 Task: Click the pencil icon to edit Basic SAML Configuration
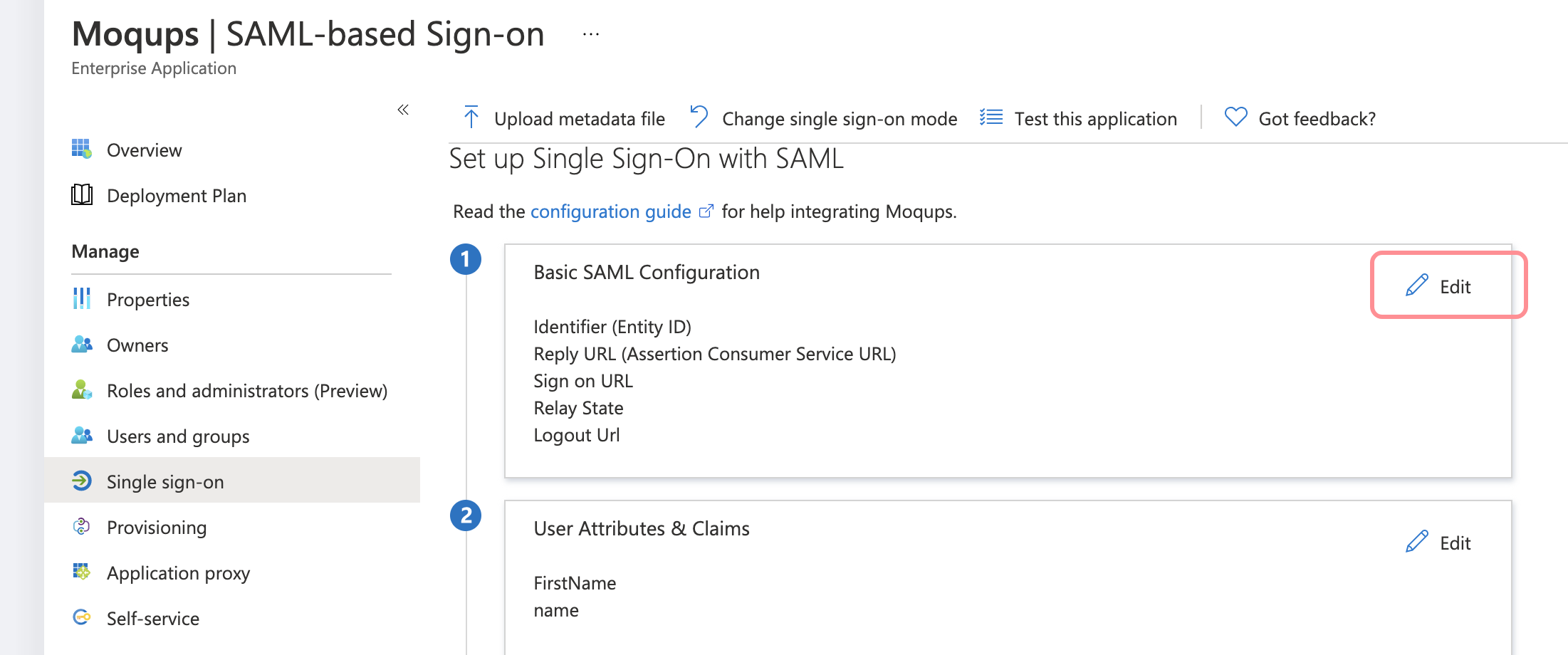click(x=1416, y=285)
